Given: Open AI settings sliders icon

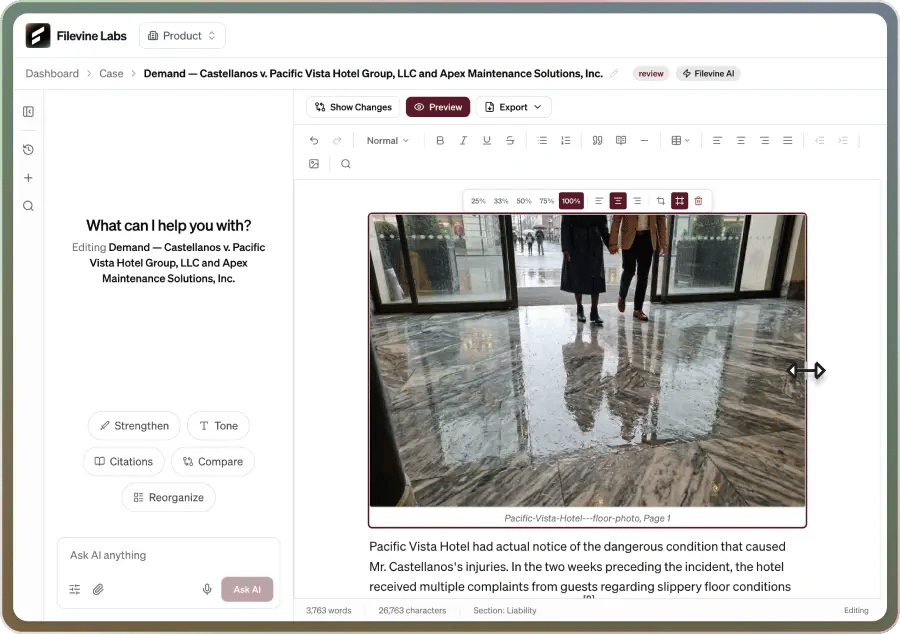Looking at the screenshot, I should (75, 589).
